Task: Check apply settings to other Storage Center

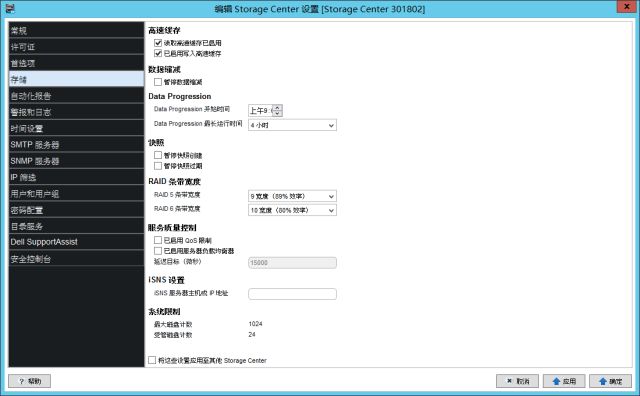Action: point(152,360)
